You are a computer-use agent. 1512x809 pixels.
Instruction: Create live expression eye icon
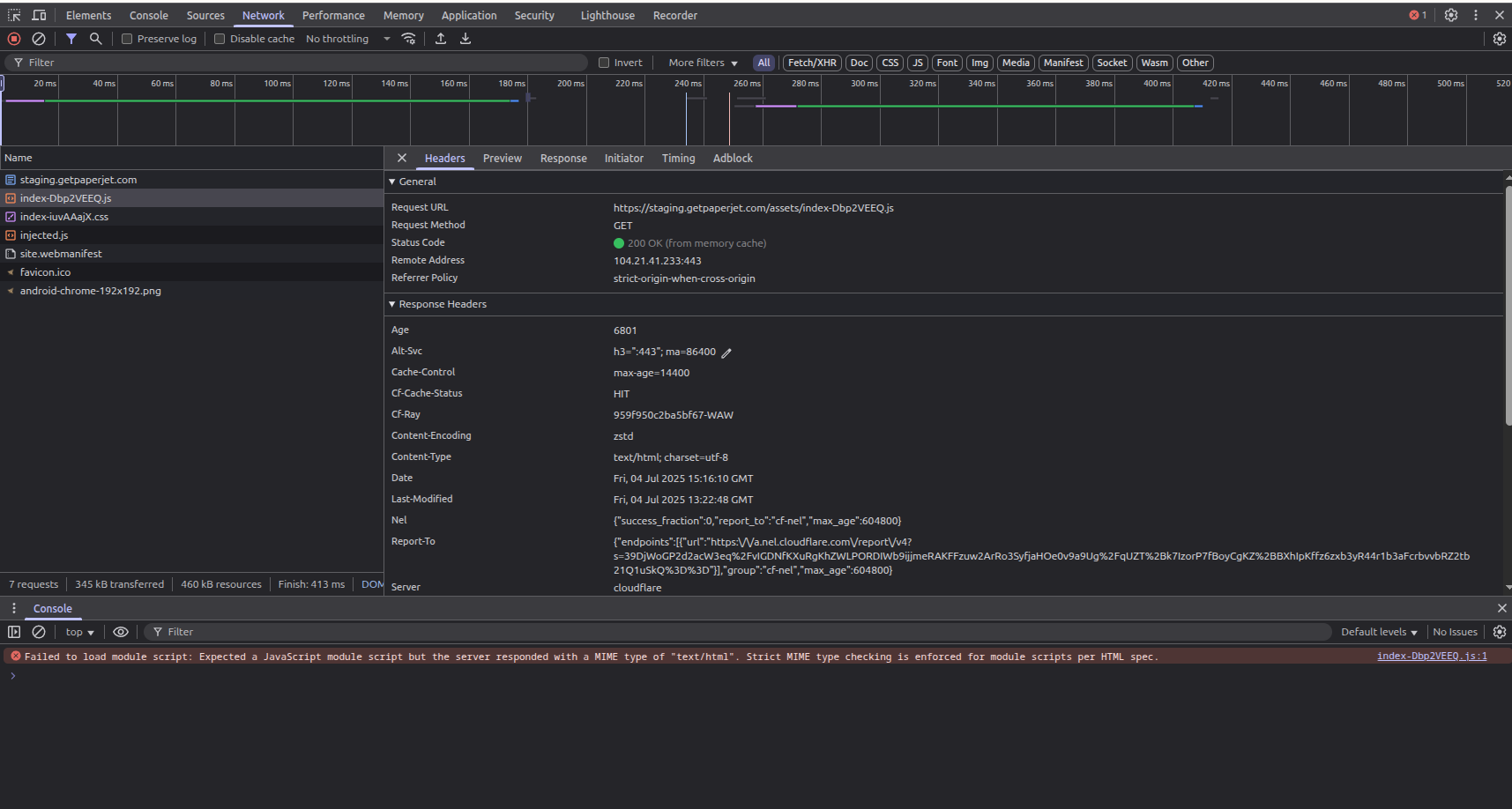[121, 632]
